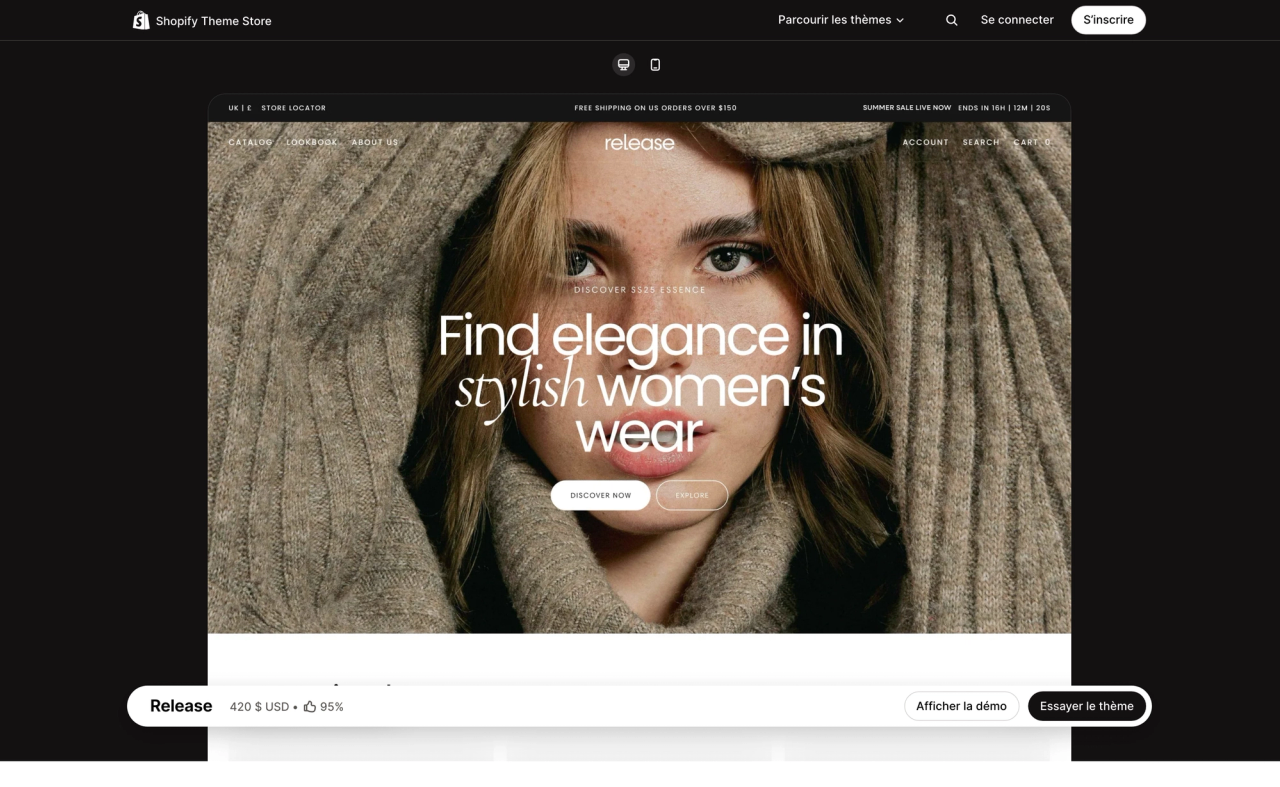Open the Lookbook menu item

point(312,142)
